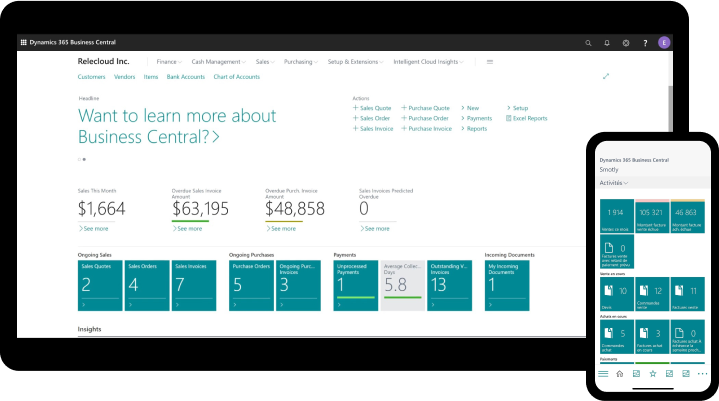Expand Intelligent Cloud Insights menu

[428, 61]
